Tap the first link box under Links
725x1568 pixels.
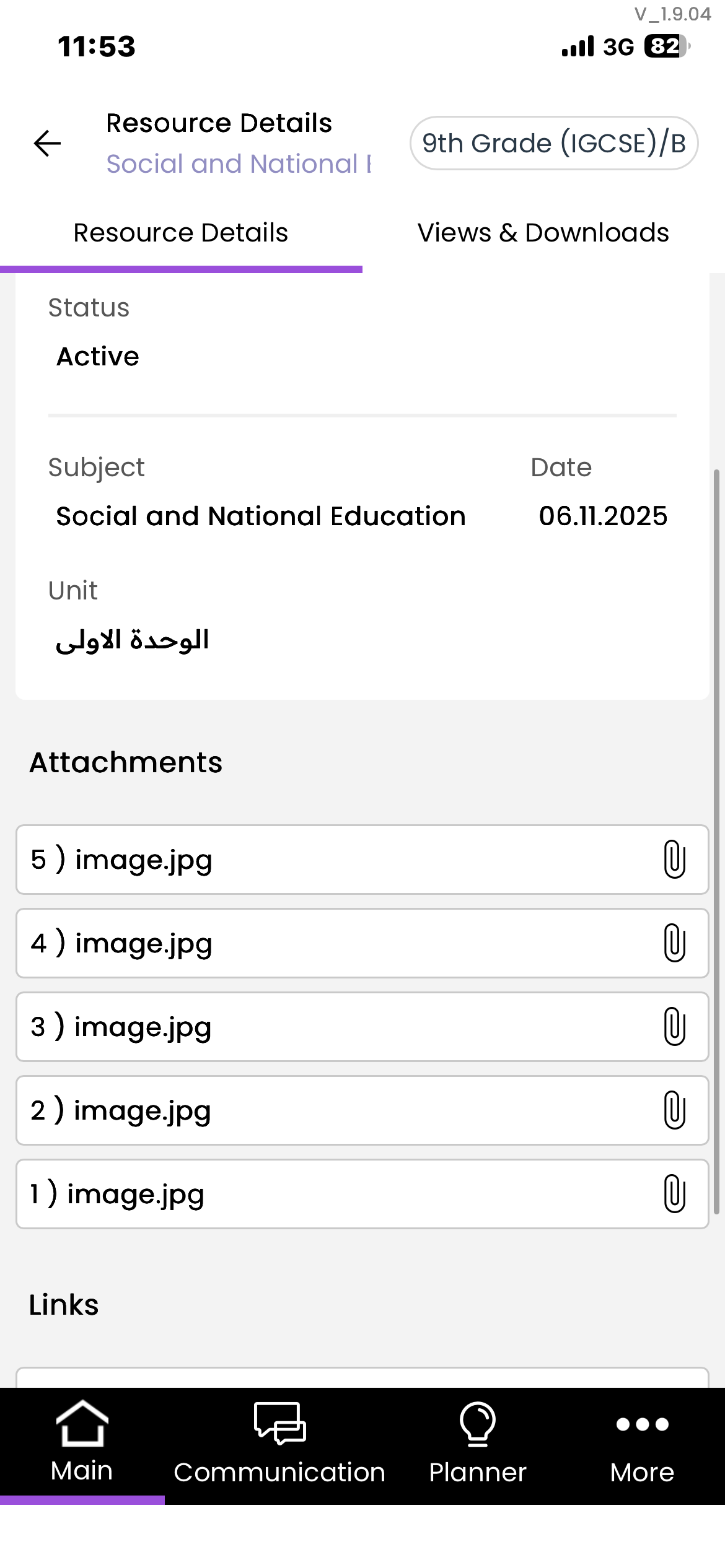tap(362, 1377)
